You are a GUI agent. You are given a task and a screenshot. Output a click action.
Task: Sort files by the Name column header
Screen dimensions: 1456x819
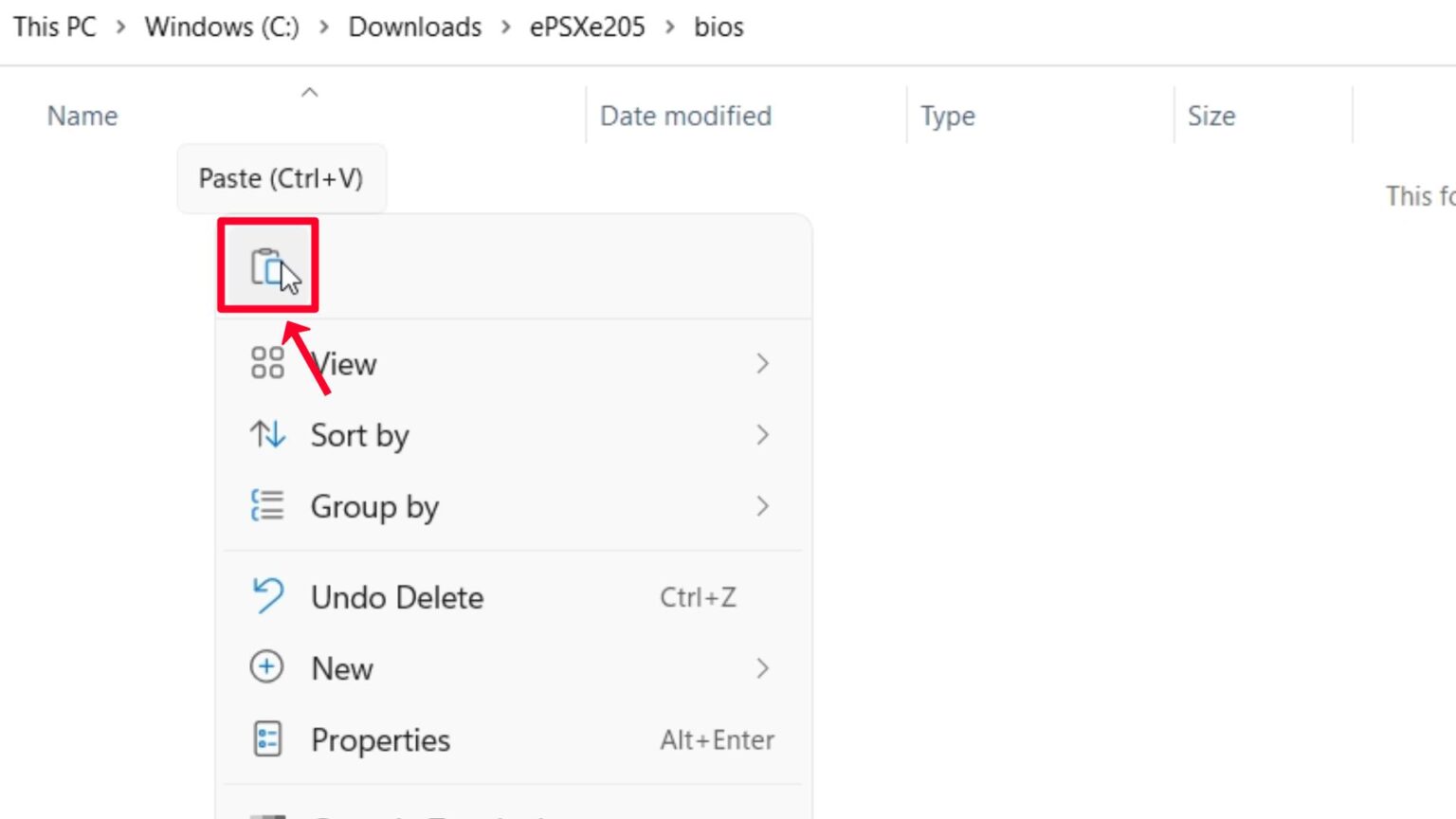coord(83,116)
